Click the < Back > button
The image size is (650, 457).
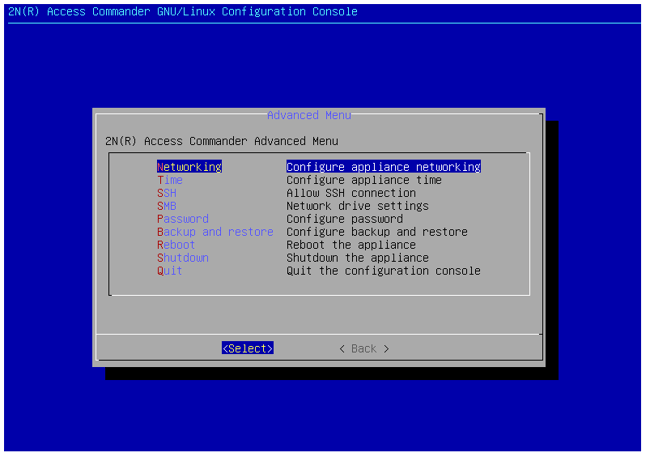pos(364,348)
